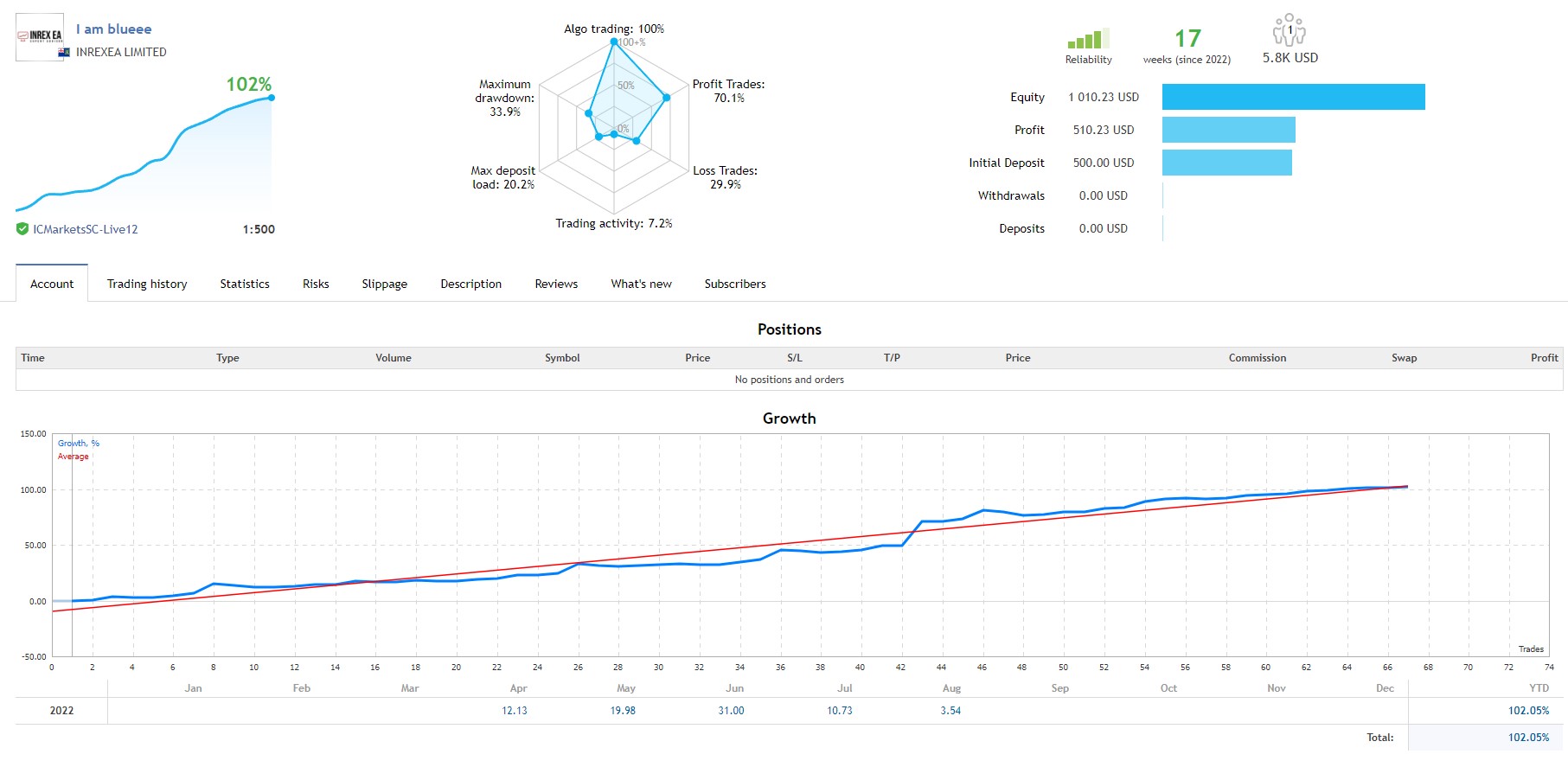The height and width of the screenshot is (767, 1568).
Task: Open the Reviews tab
Action: (x=556, y=284)
